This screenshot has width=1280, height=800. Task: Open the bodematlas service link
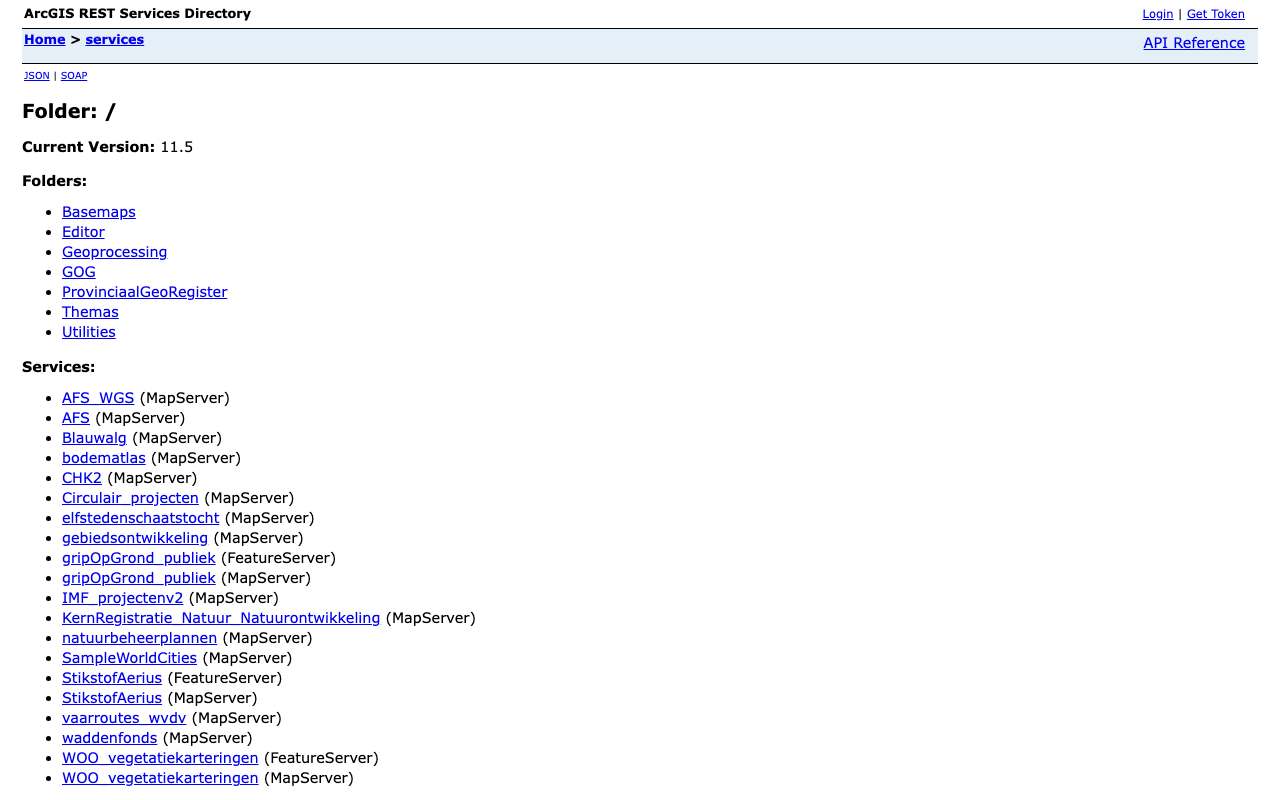pyautogui.click(x=104, y=458)
